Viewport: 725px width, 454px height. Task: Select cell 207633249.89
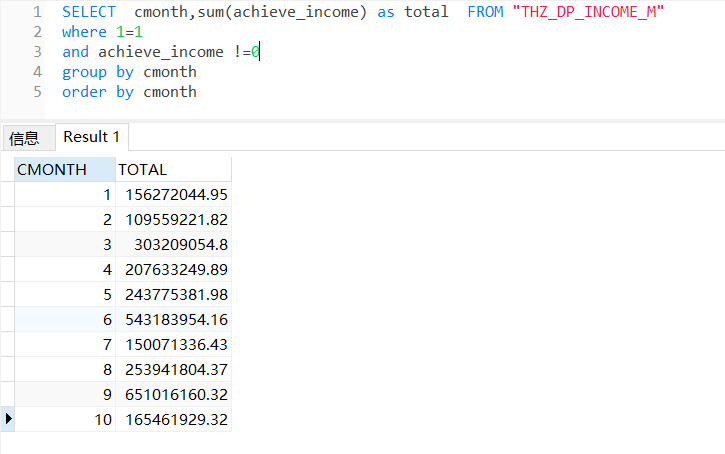coord(173,270)
